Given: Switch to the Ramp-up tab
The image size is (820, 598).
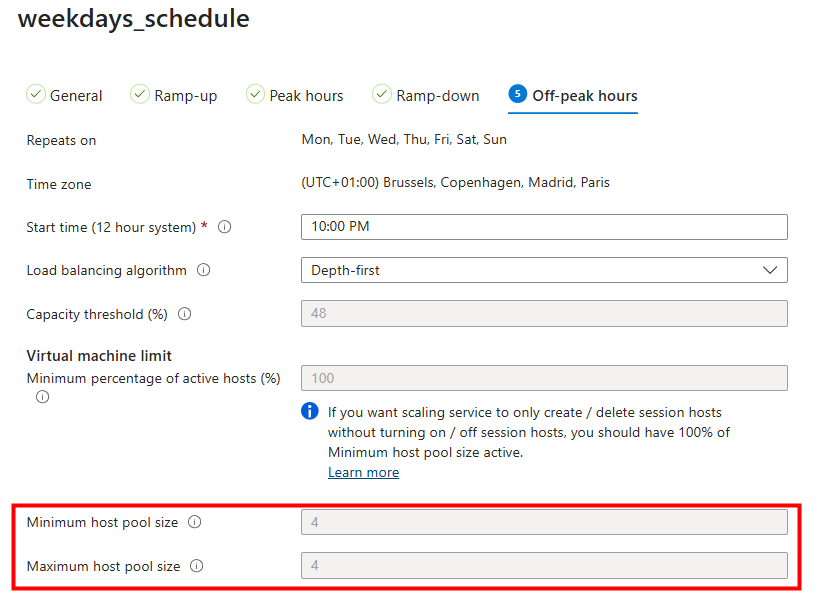Looking at the screenshot, I should click(174, 95).
